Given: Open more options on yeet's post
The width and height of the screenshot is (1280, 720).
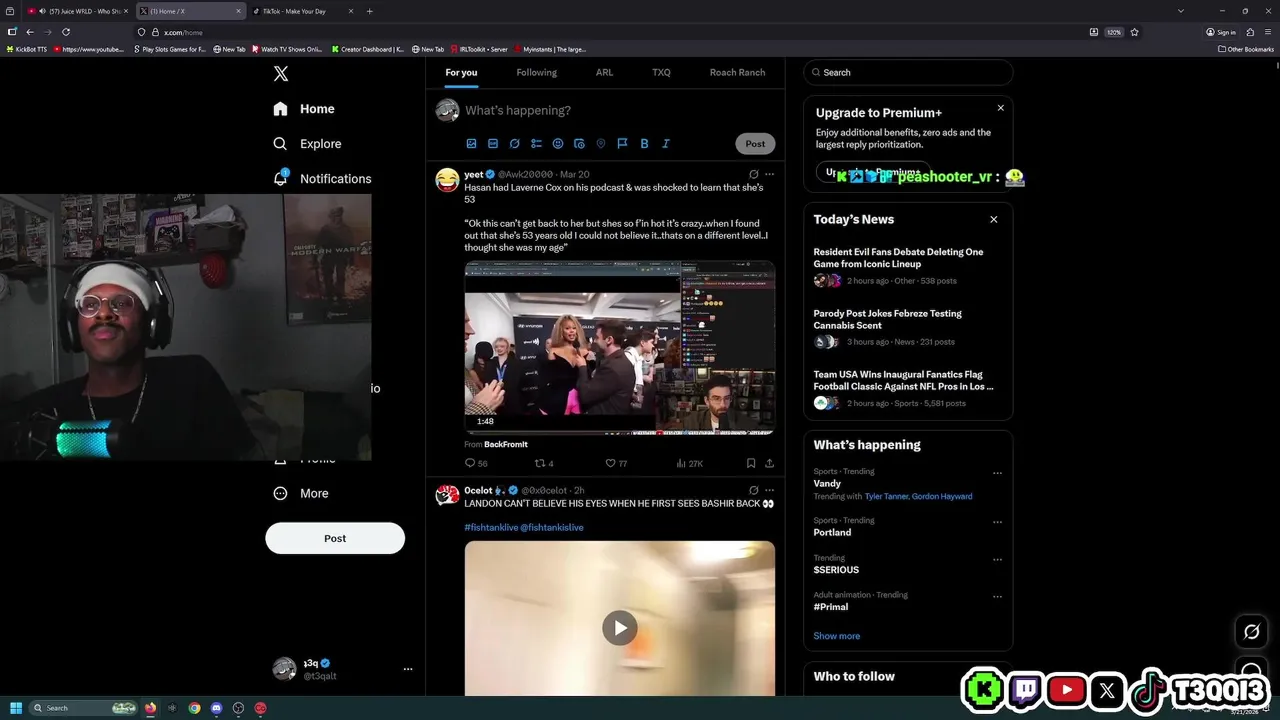Looking at the screenshot, I should 769,174.
